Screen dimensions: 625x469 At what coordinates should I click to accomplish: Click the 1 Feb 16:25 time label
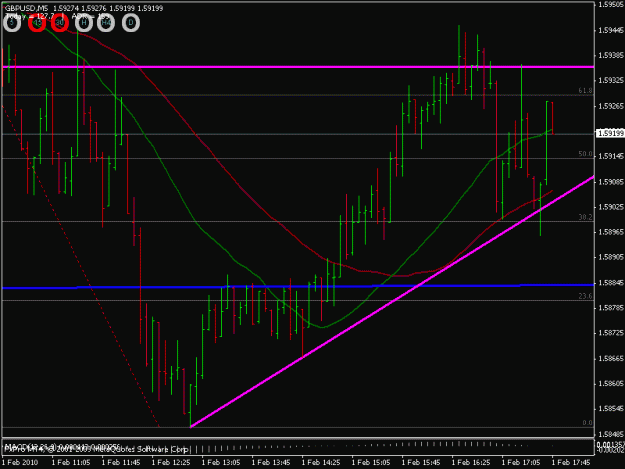click(471, 463)
